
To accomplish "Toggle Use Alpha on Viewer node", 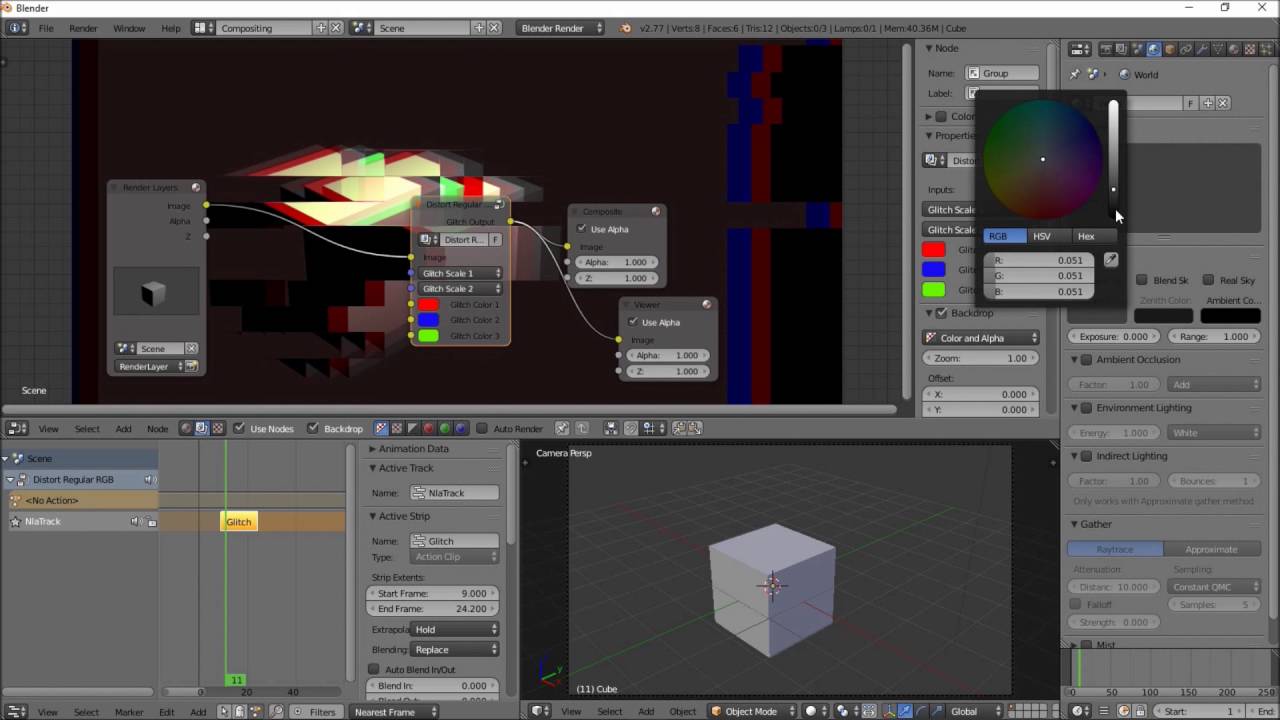I will [633, 322].
